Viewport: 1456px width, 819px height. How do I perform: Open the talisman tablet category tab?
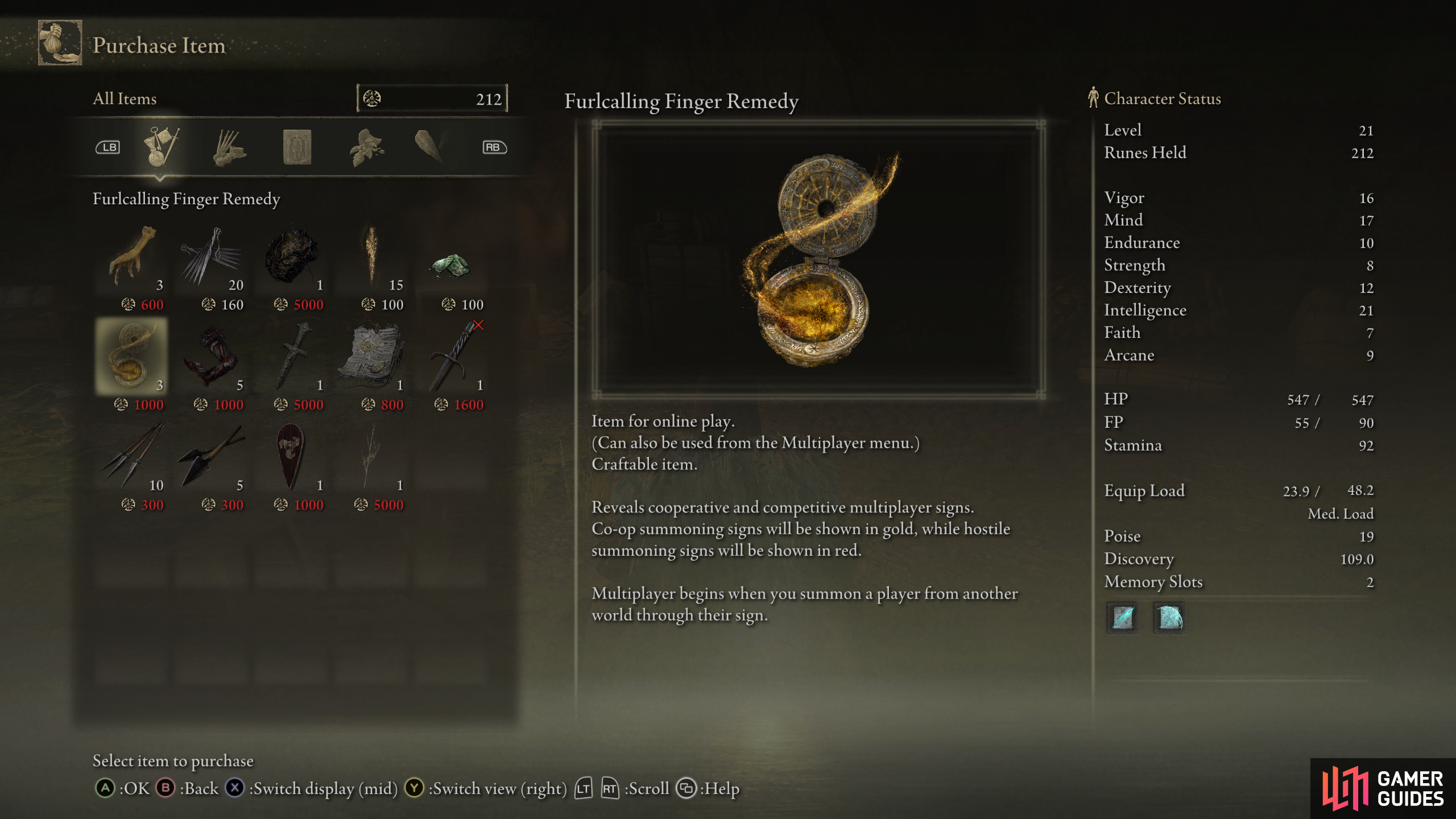tap(297, 147)
